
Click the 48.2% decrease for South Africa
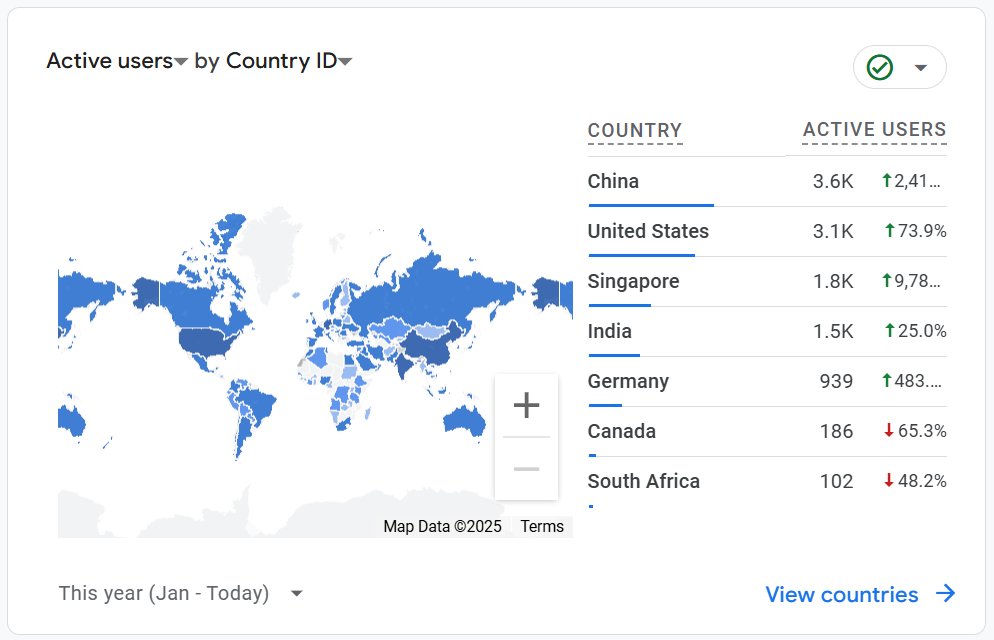(x=915, y=481)
